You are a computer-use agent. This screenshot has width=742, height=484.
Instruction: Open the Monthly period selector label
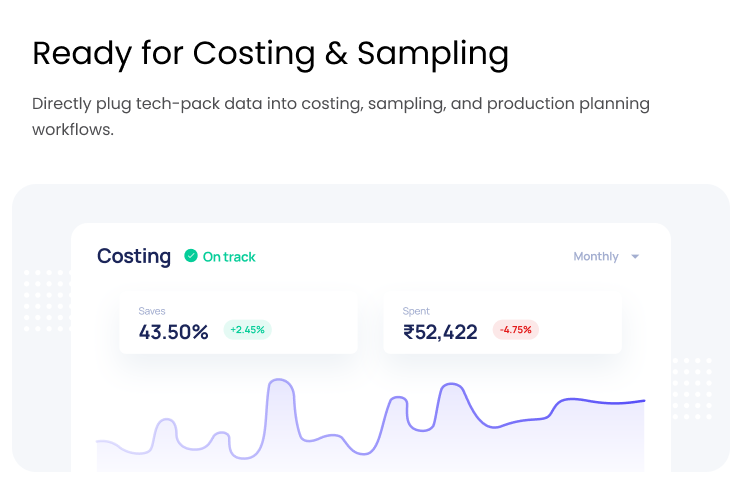[x=595, y=257]
